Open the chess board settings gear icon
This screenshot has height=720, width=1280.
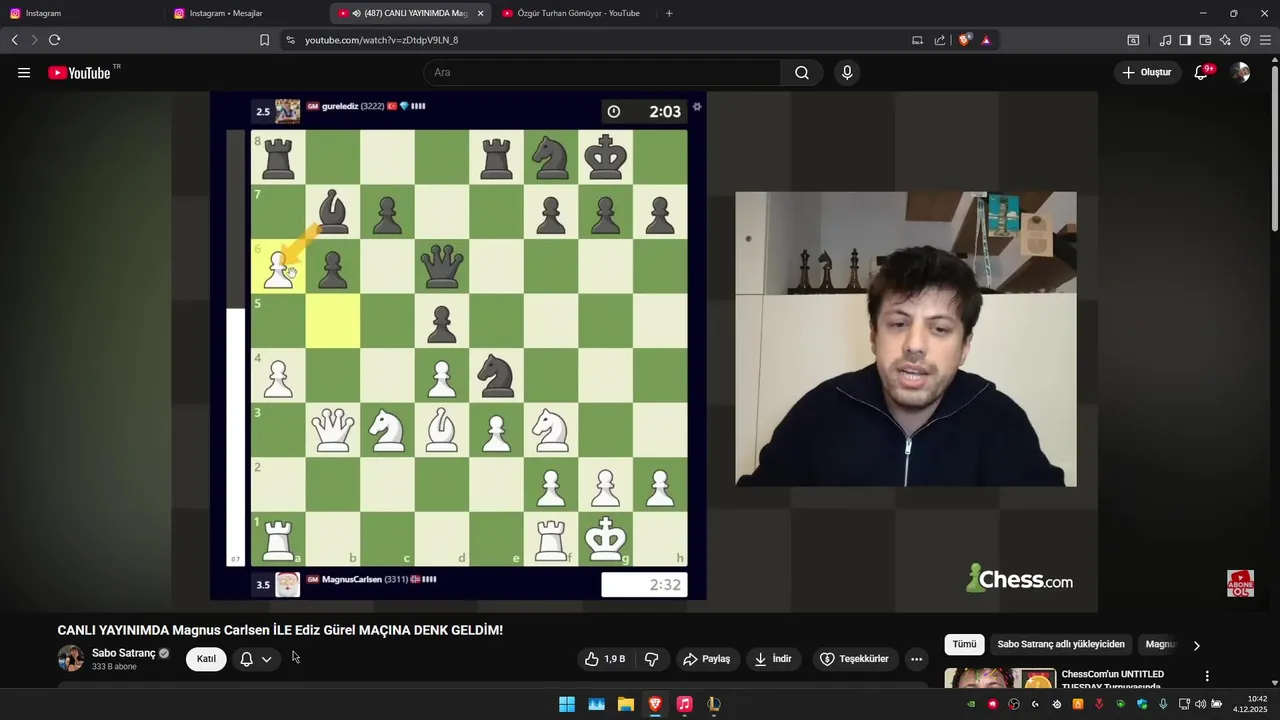tap(697, 107)
